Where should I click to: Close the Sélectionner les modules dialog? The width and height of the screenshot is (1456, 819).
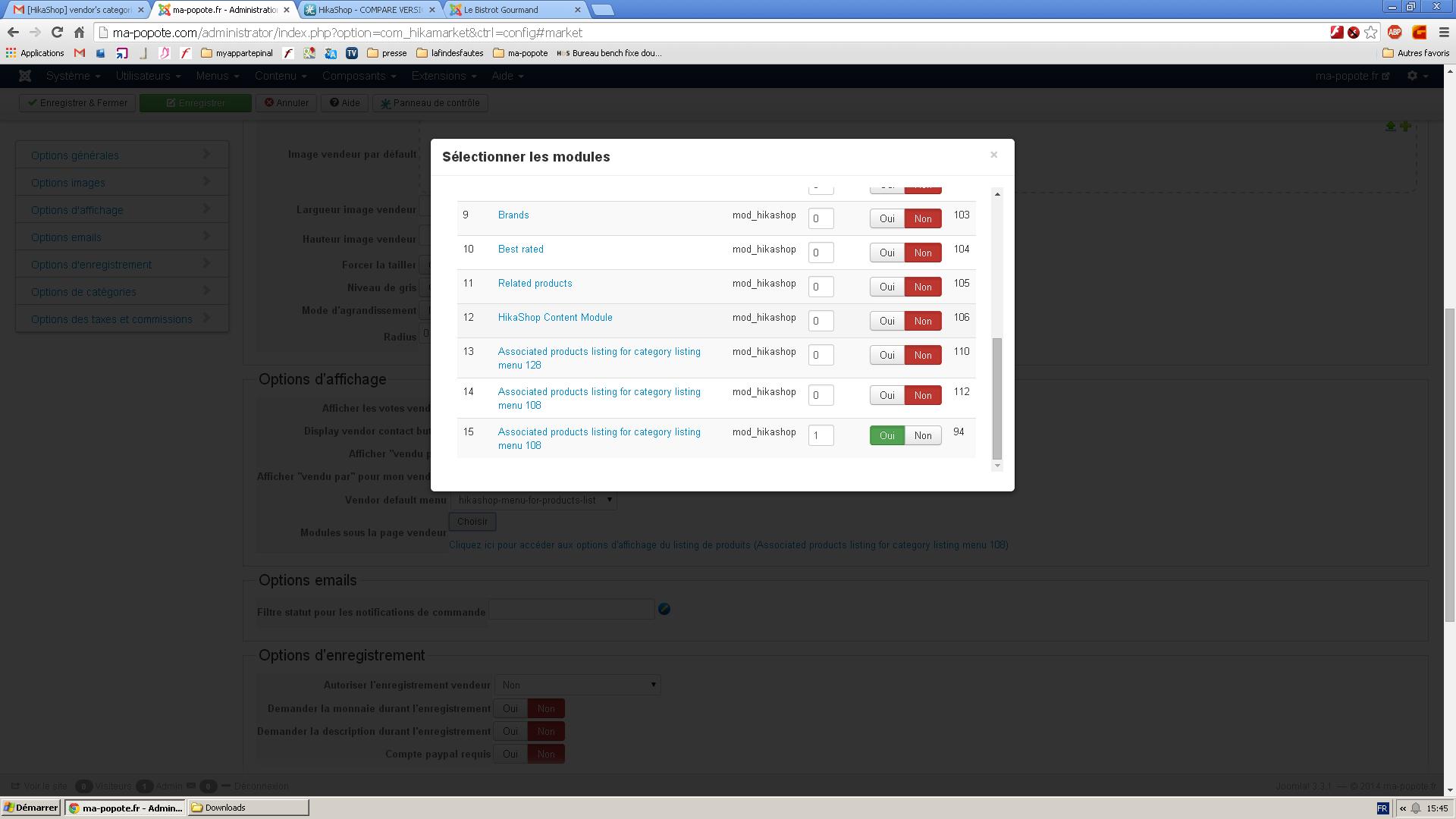point(993,155)
